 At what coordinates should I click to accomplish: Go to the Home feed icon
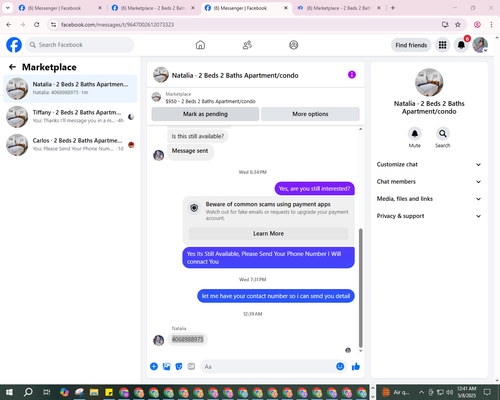pos(200,45)
